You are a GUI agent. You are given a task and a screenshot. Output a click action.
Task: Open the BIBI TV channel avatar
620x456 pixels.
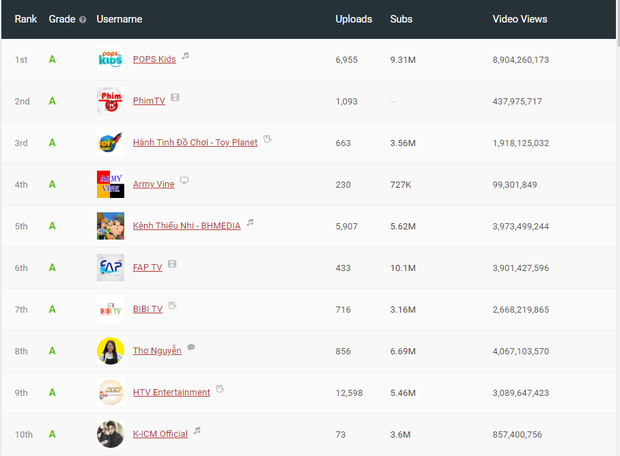click(110, 309)
